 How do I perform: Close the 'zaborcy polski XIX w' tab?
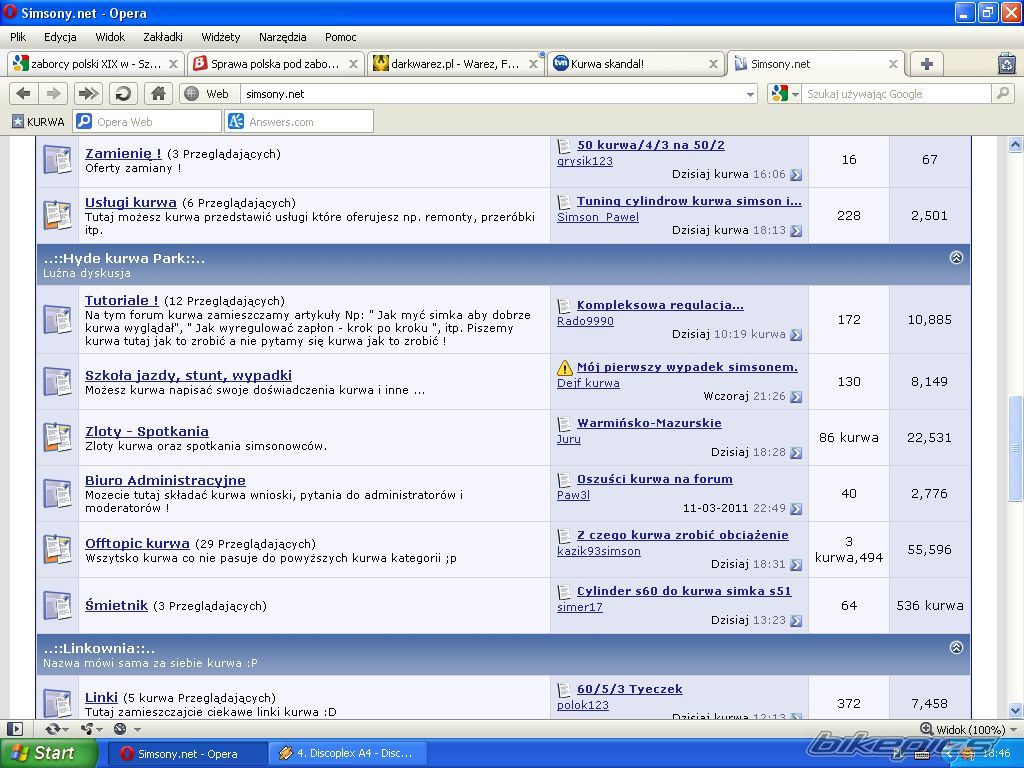pos(173,64)
